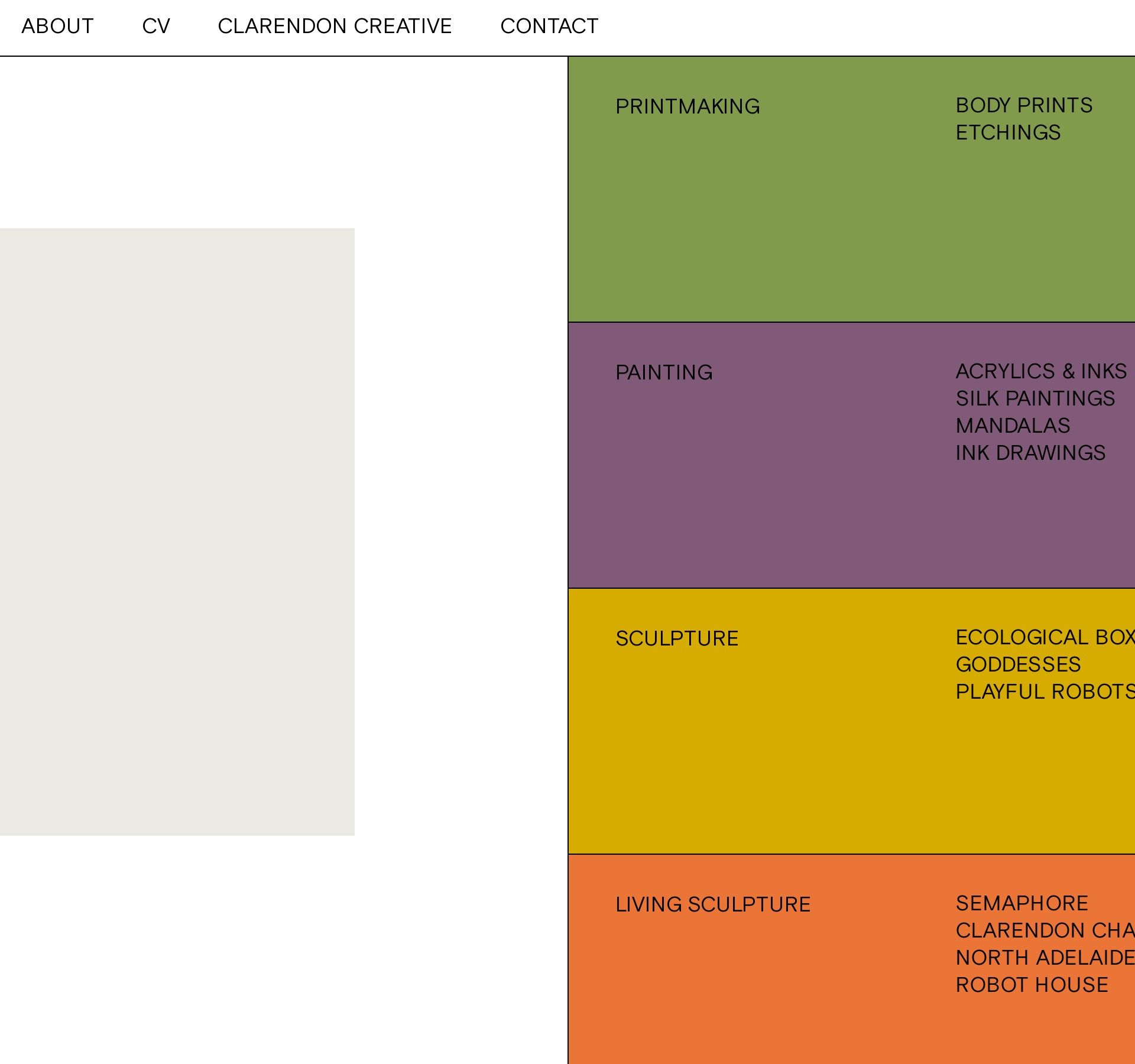Click the Contact navigation link

[549, 27]
